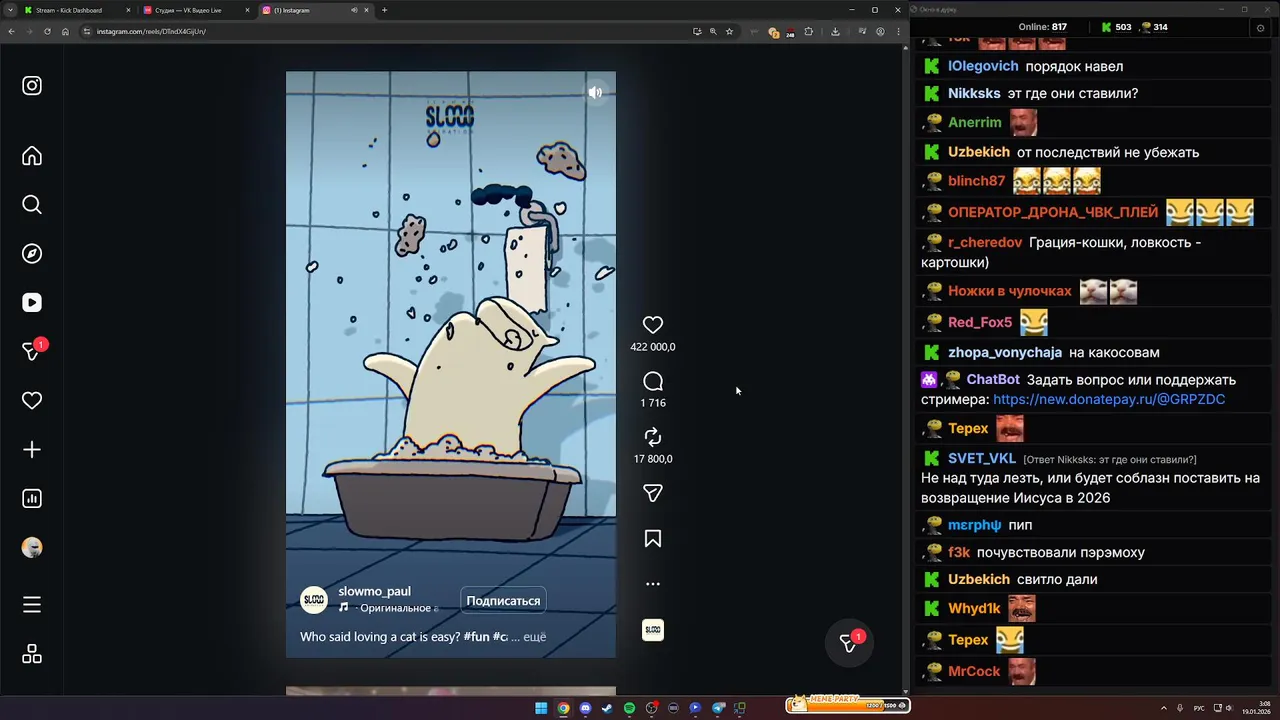1280x720 pixels.
Task: Show hidden system tray icons chevron
Action: pos(1164,708)
